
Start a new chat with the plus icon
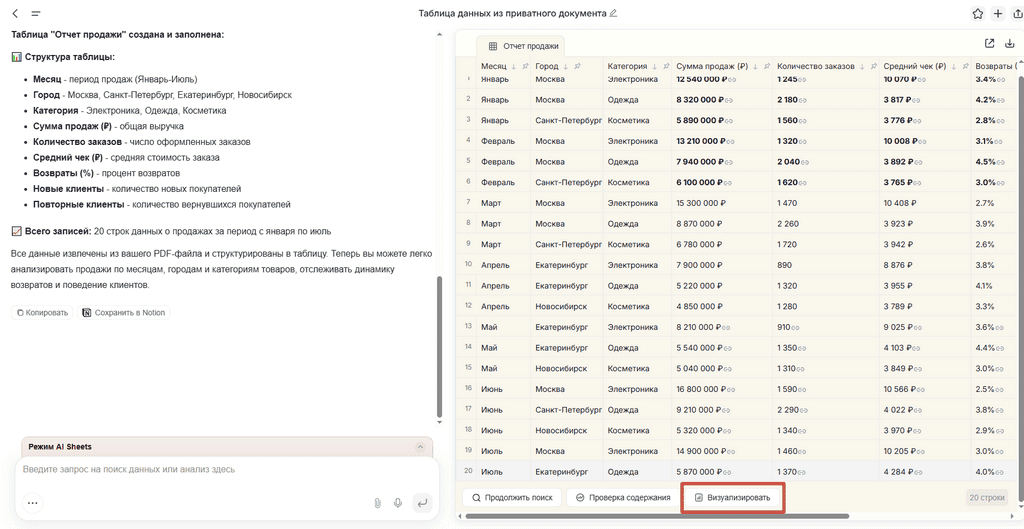[x=998, y=14]
